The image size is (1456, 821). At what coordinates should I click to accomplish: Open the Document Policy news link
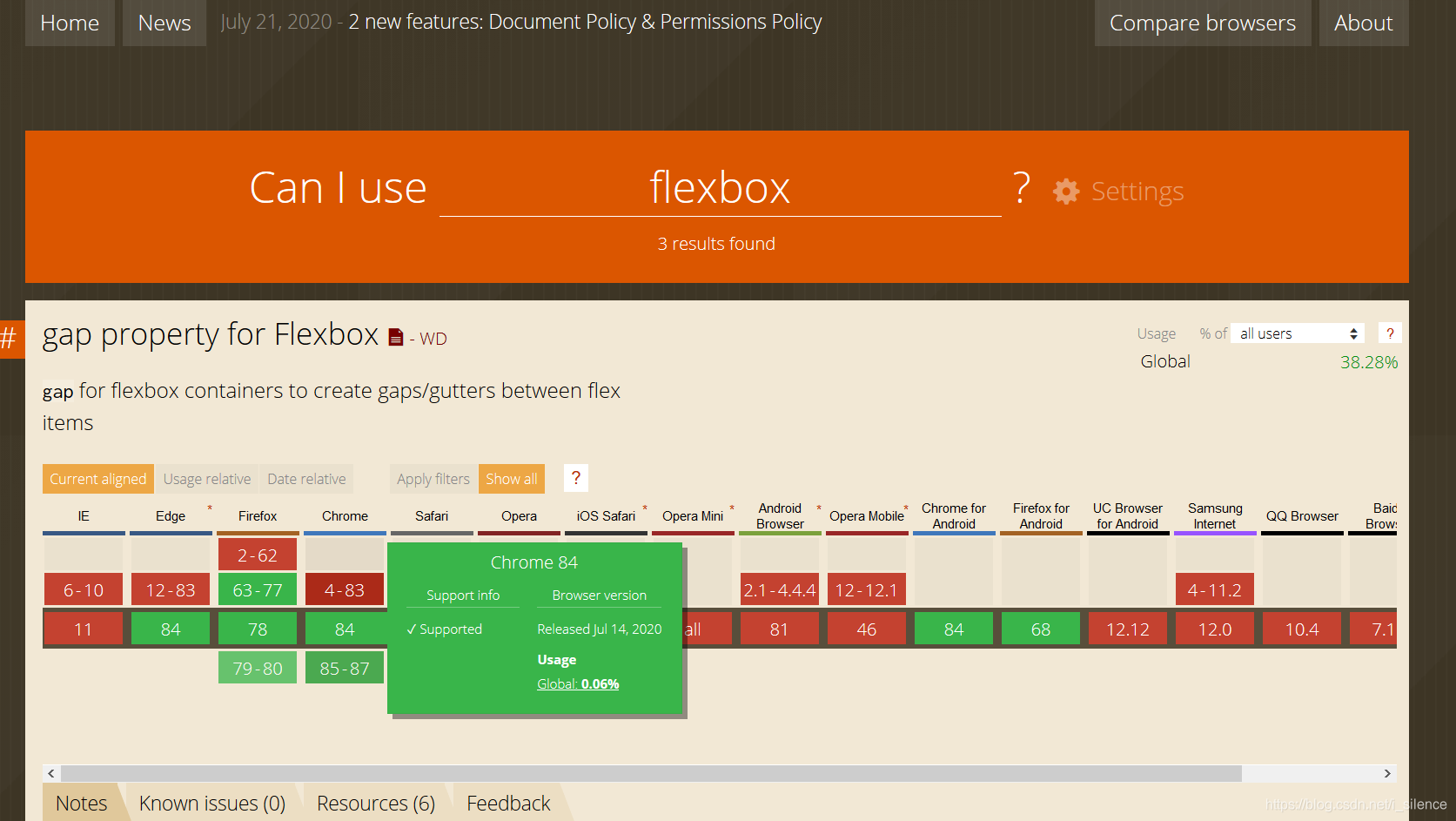pyautogui.click(x=585, y=22)
